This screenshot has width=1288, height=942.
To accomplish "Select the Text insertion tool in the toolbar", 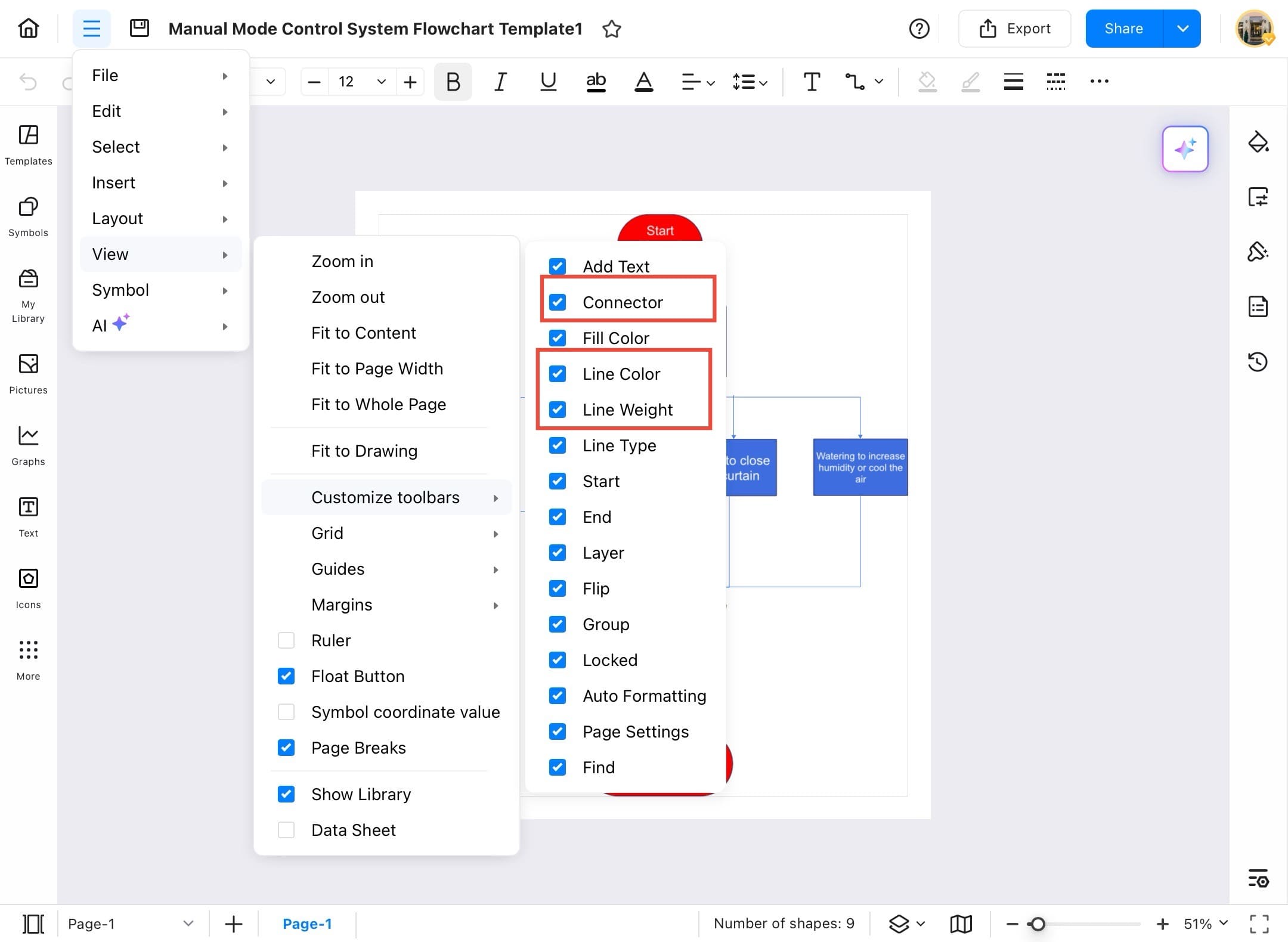I will tap(811, 82).
